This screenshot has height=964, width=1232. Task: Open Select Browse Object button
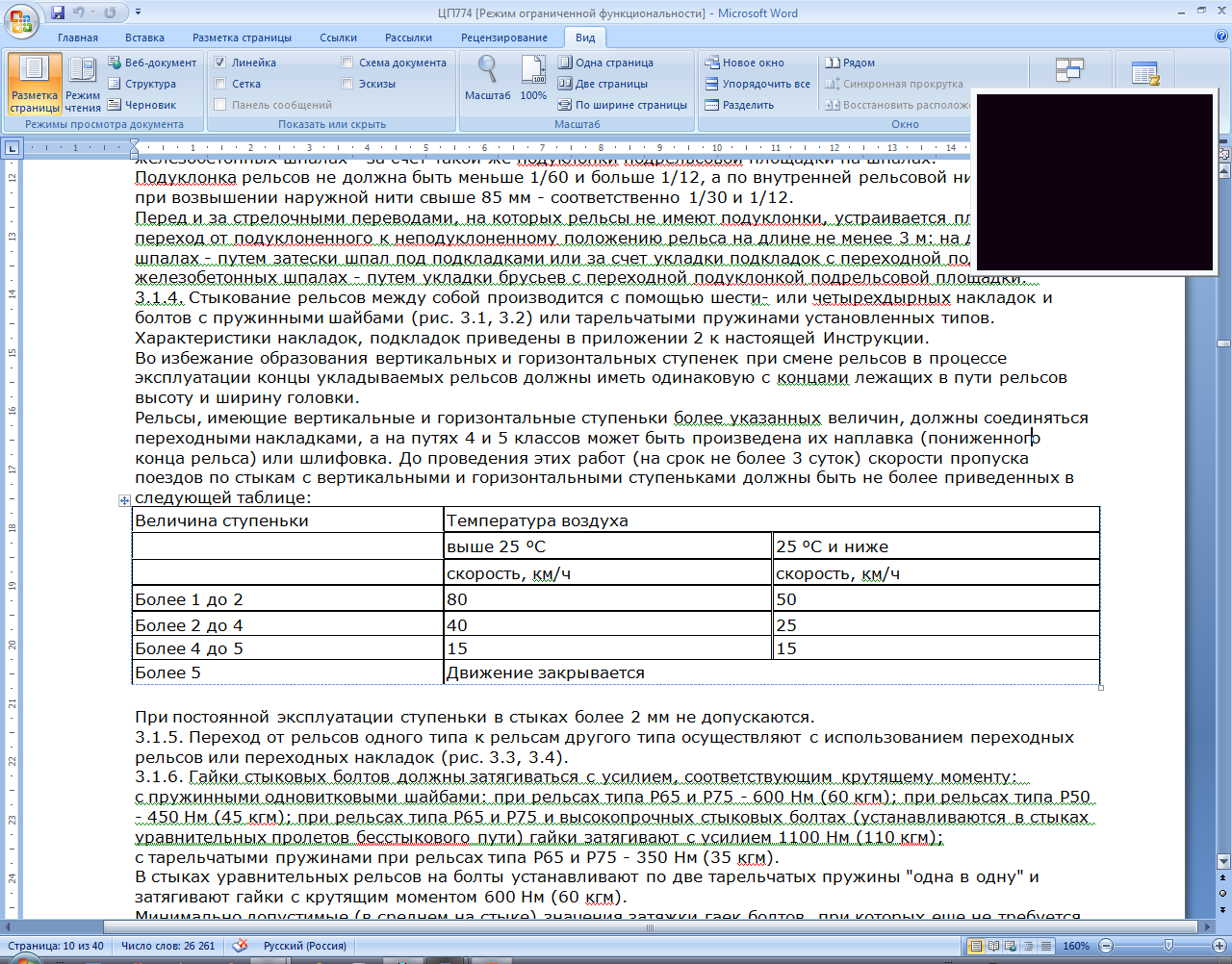[x=1223, y=894]
